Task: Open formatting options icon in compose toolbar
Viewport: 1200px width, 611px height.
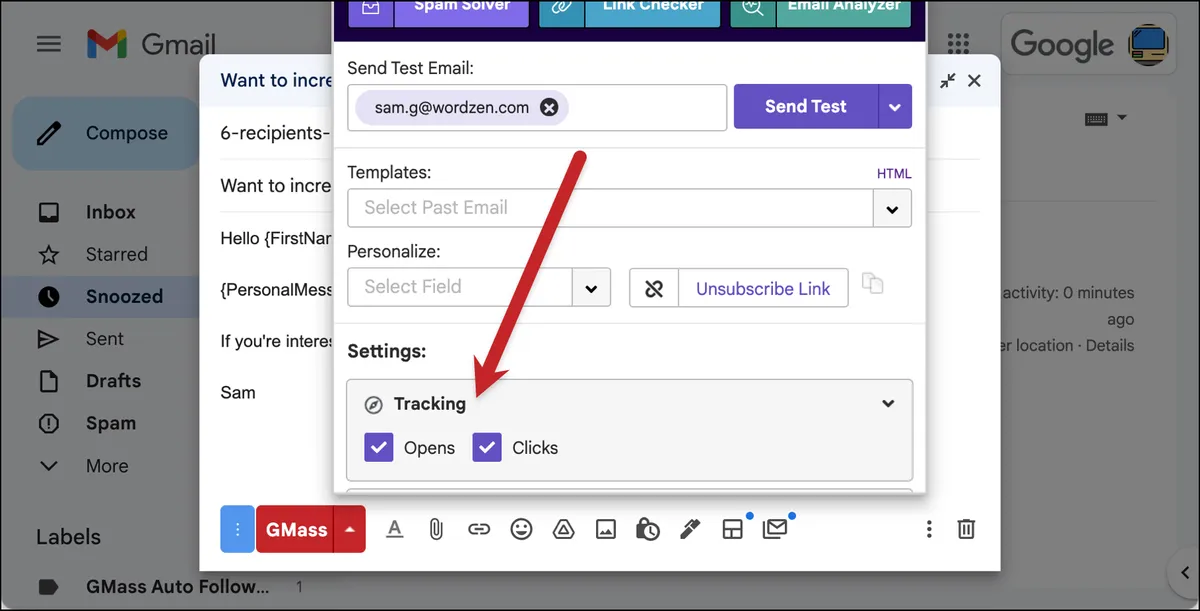Action: click(395, 529)
